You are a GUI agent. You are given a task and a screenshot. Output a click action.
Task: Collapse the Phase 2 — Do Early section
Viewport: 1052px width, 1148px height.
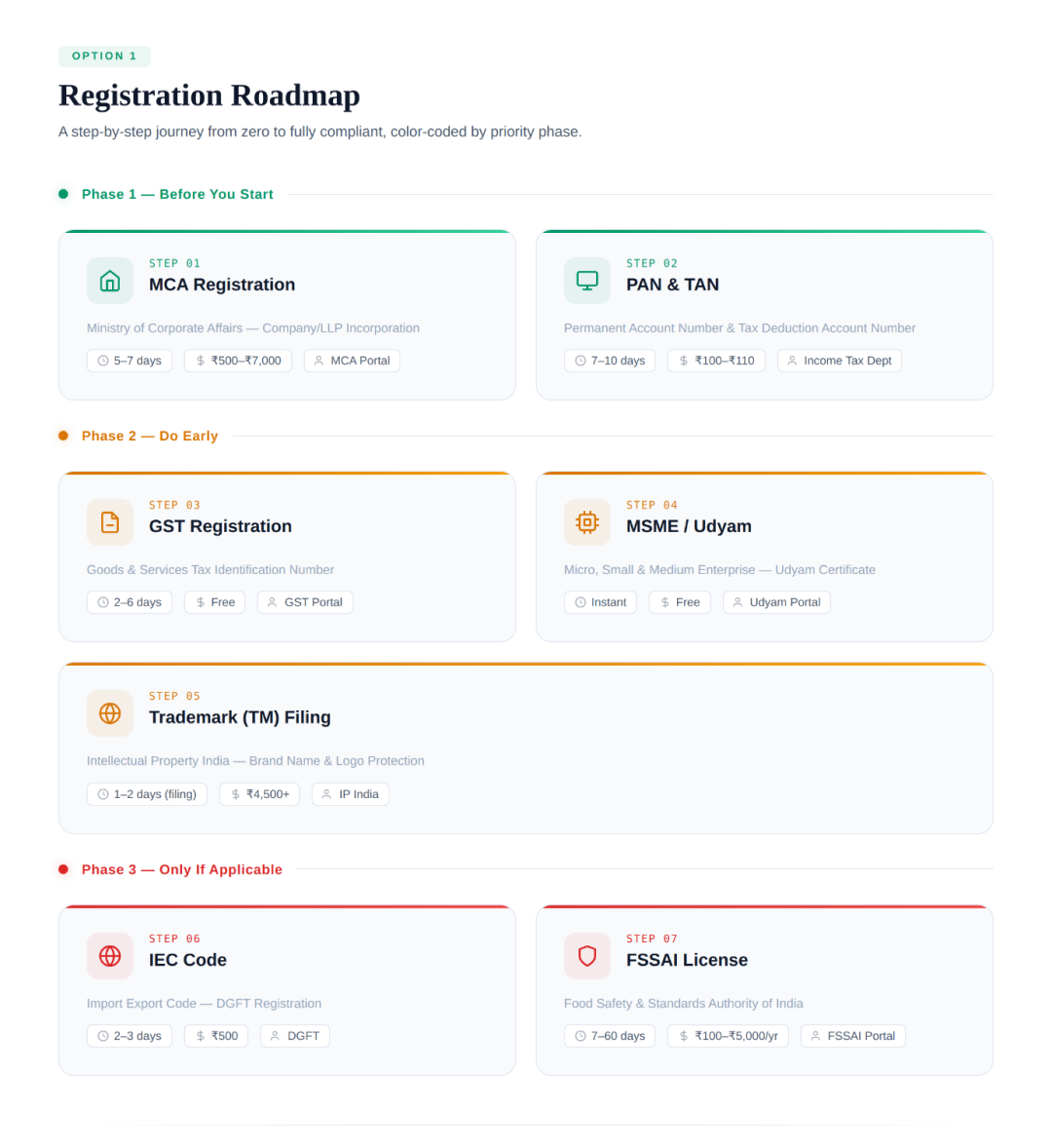coord(149,436)
